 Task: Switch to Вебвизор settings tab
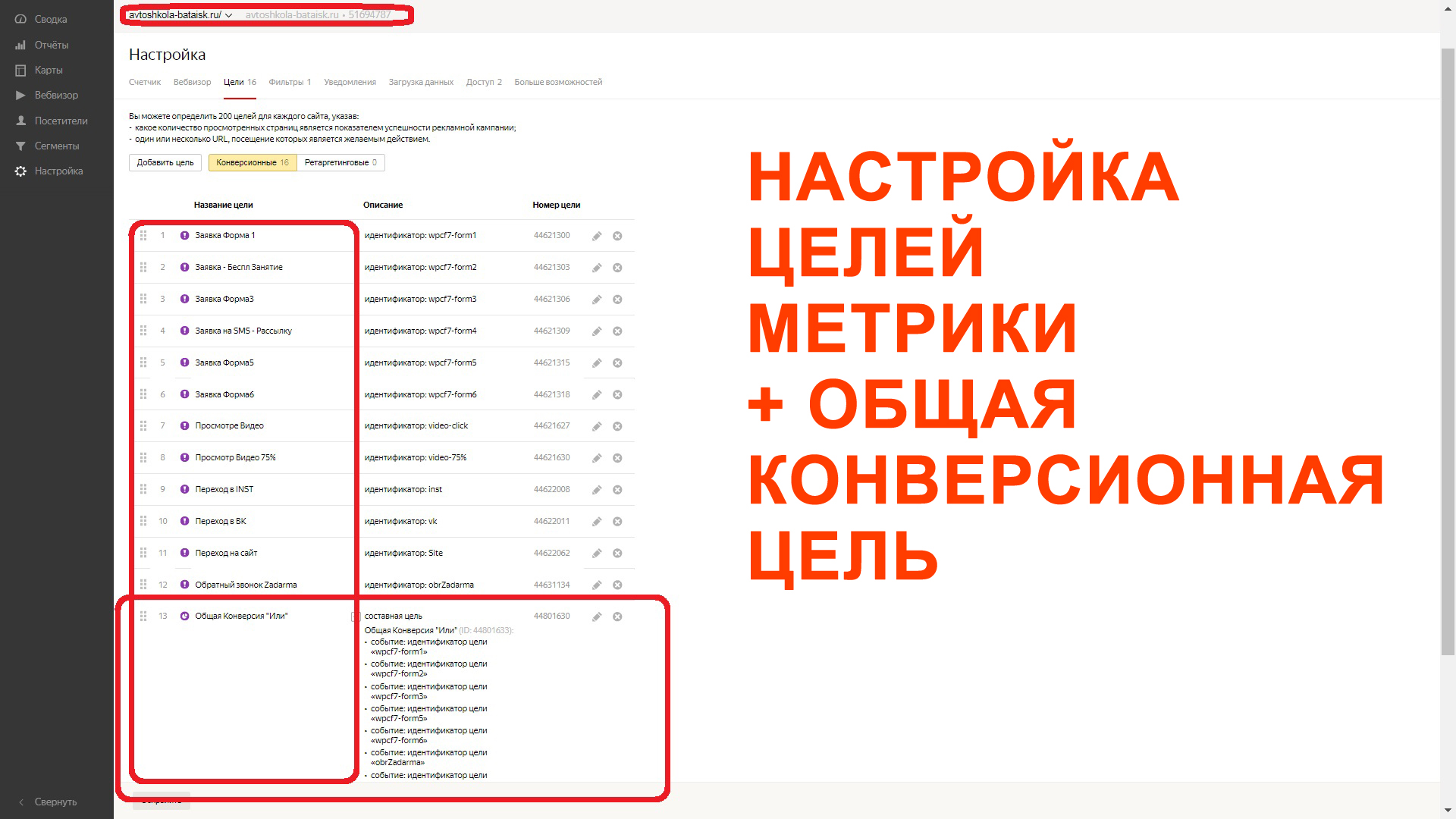192,82
